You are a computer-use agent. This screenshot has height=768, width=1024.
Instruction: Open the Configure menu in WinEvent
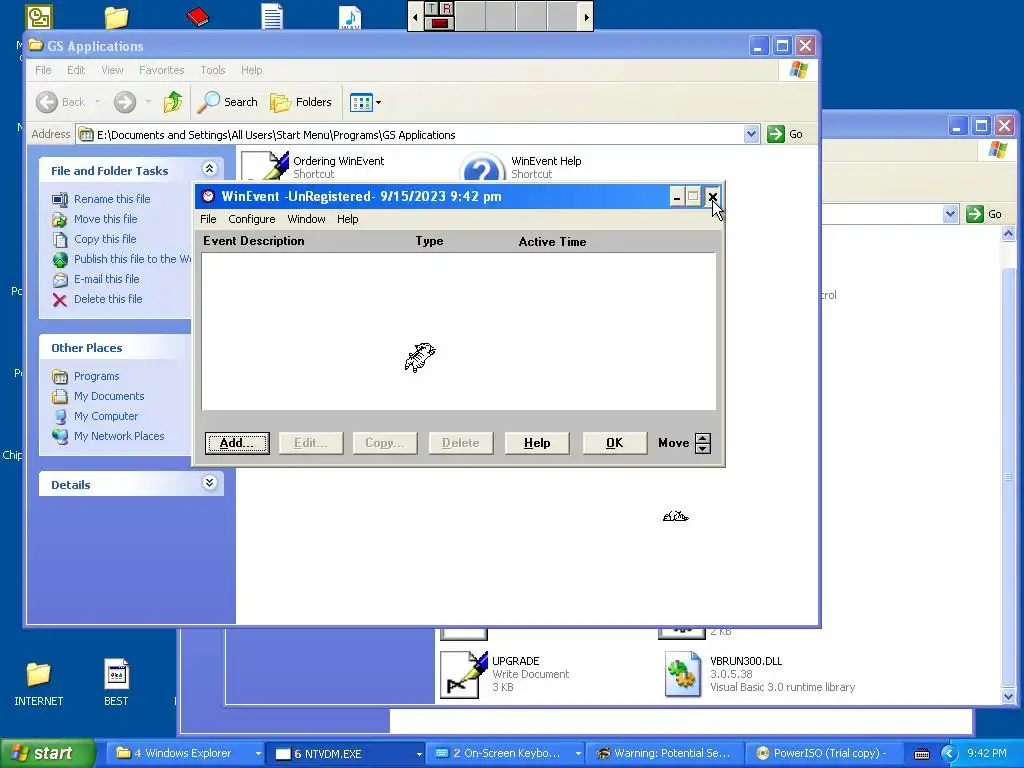click(x=251, y=219)
